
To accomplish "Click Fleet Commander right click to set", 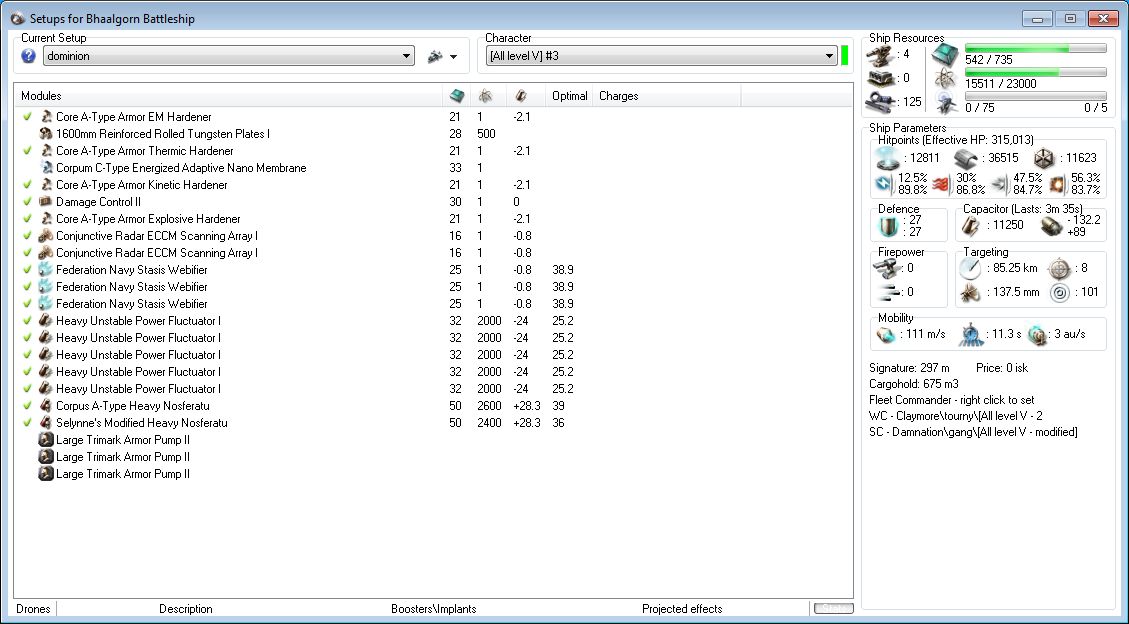I will (952, 400).
